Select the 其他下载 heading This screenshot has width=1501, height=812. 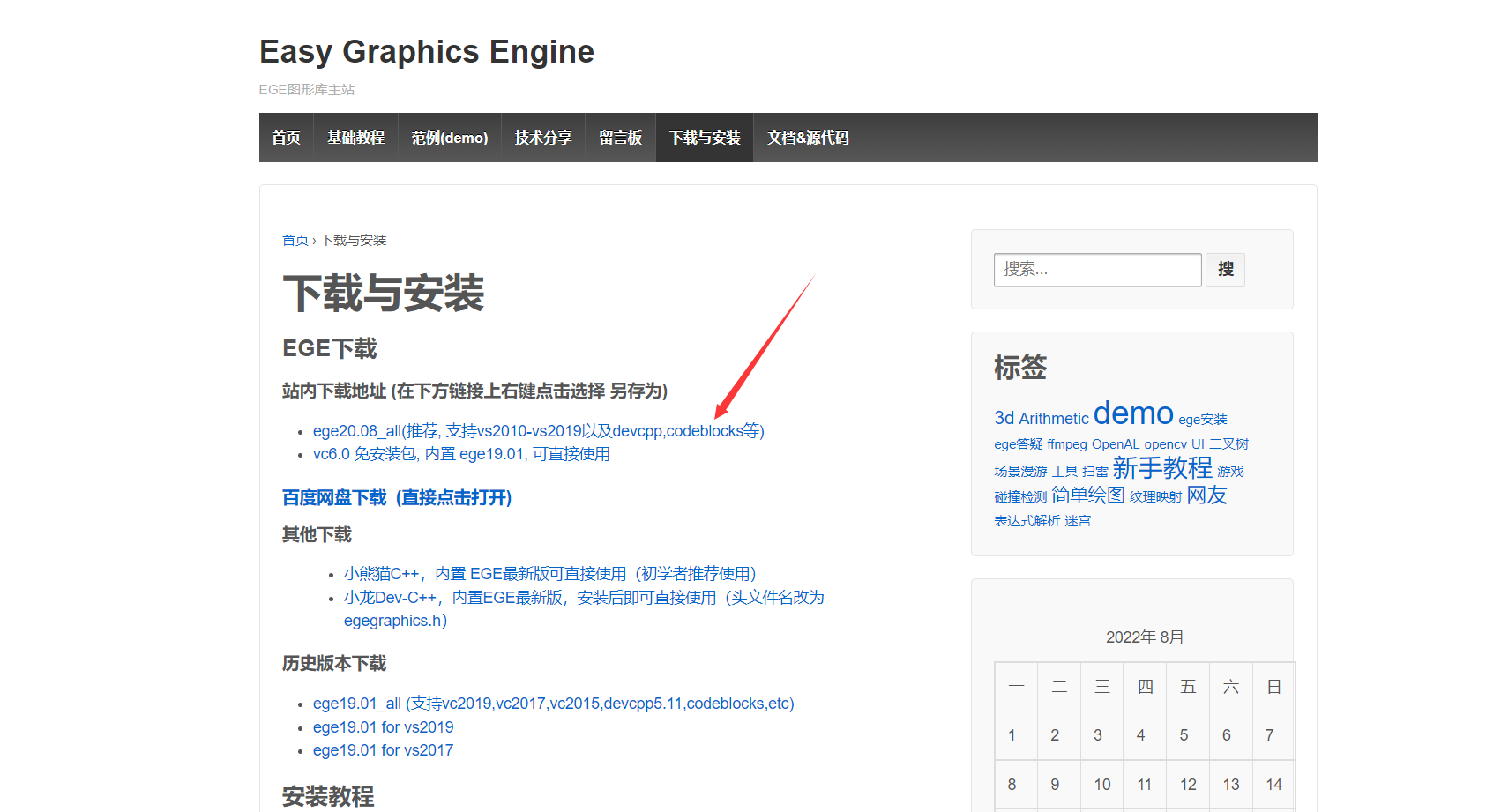pos(317,535)
